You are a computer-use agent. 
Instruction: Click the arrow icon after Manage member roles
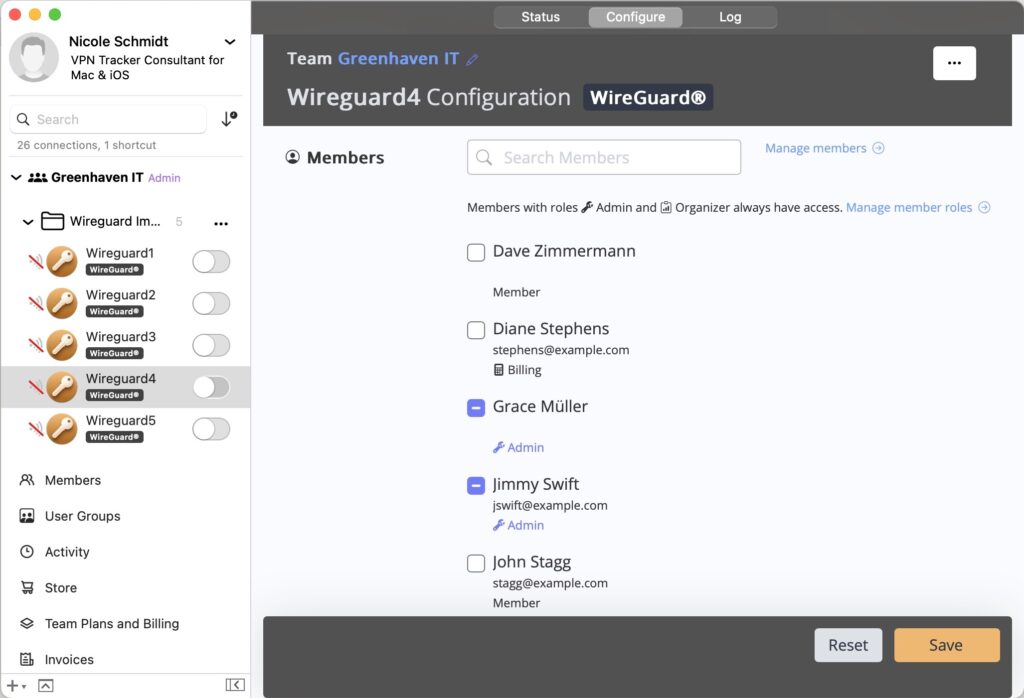pos(984,208)
